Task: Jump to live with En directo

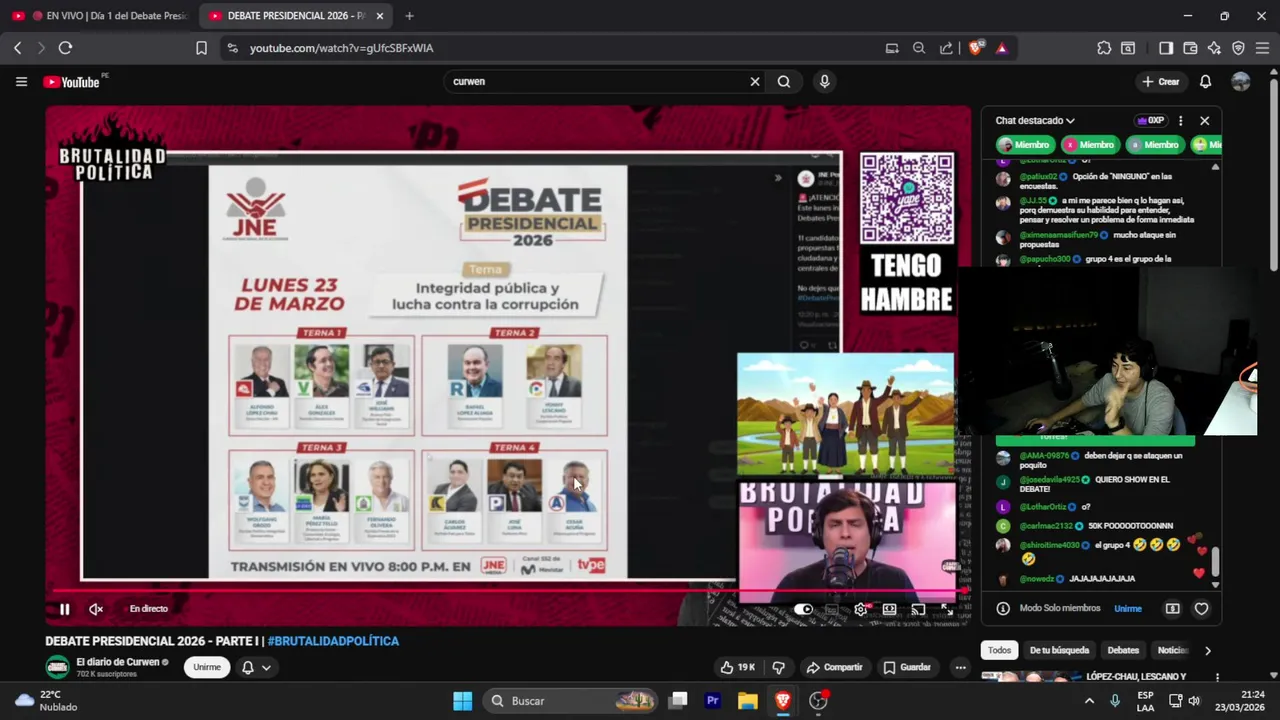Action: (x=148, y=609)
